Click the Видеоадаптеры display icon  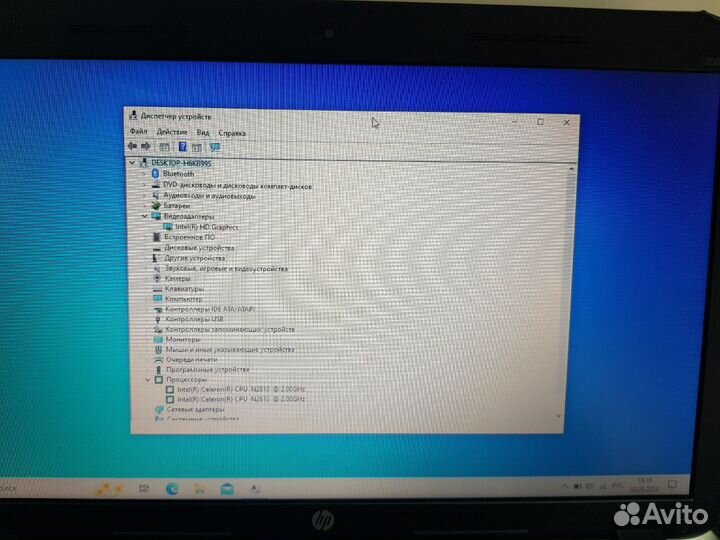pos(156,216)
